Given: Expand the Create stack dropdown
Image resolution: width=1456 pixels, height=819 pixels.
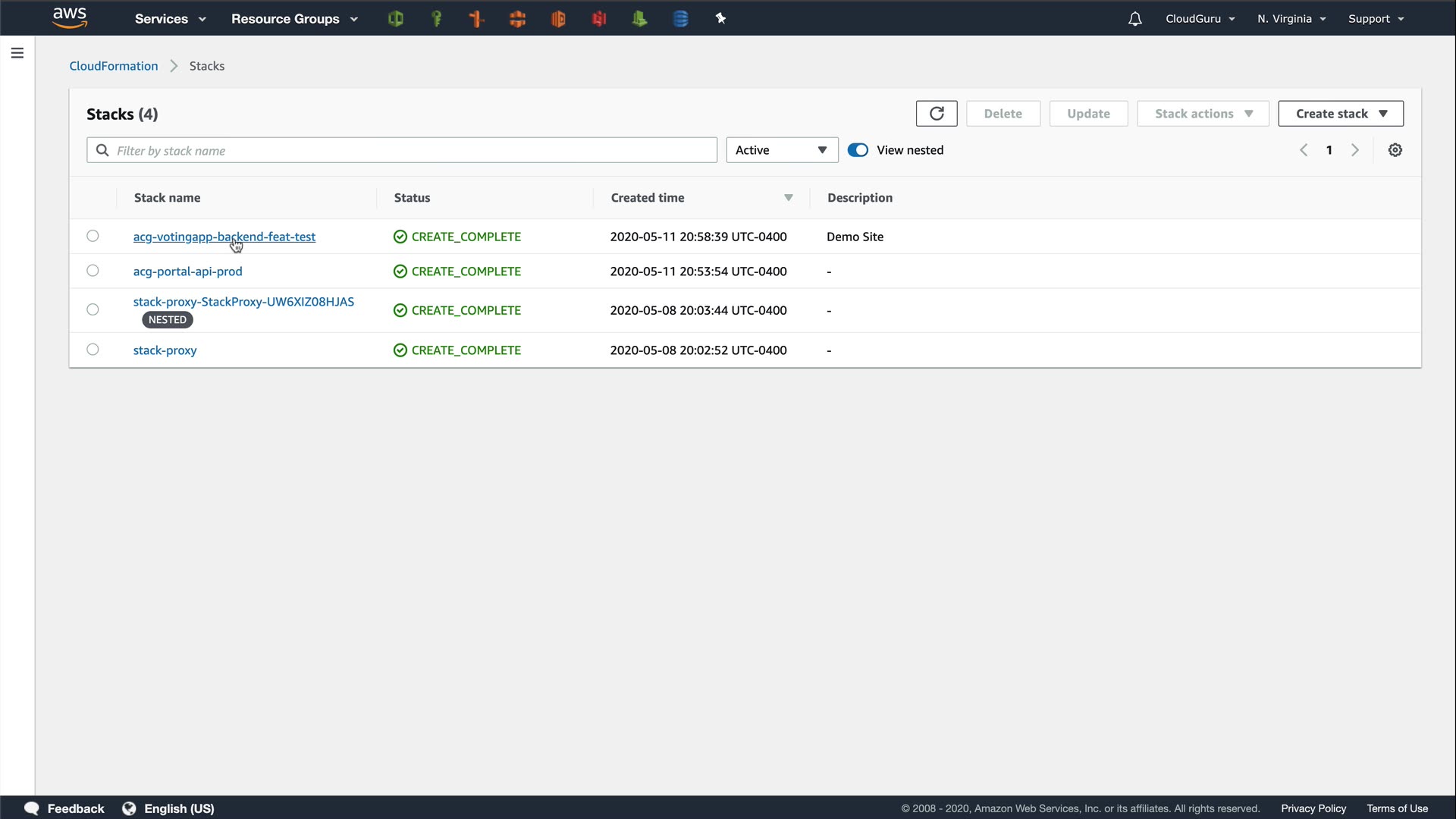Looking at the screenshot, I should 1340,114.
